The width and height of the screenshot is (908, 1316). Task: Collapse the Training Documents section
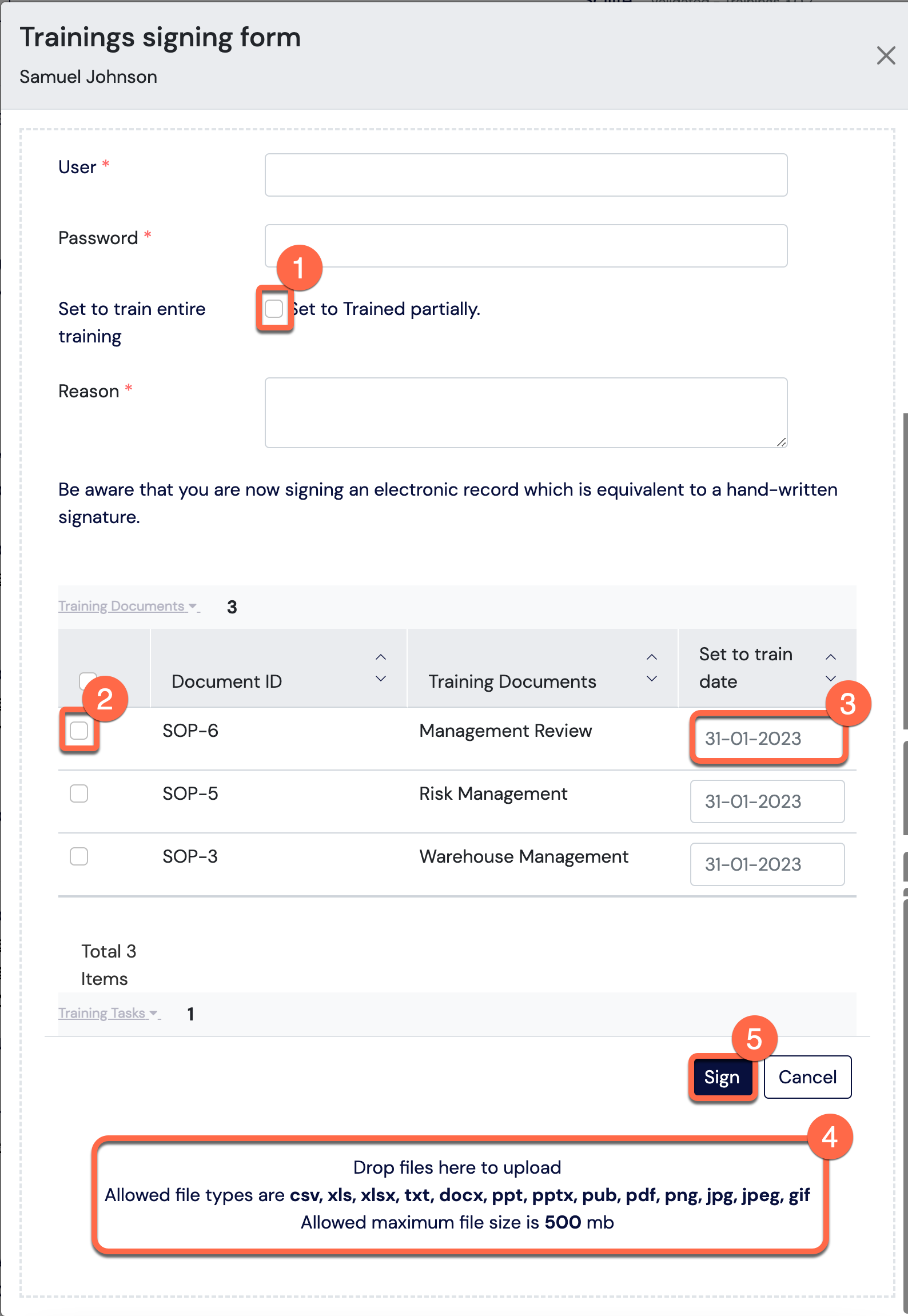tap(128, 606)
